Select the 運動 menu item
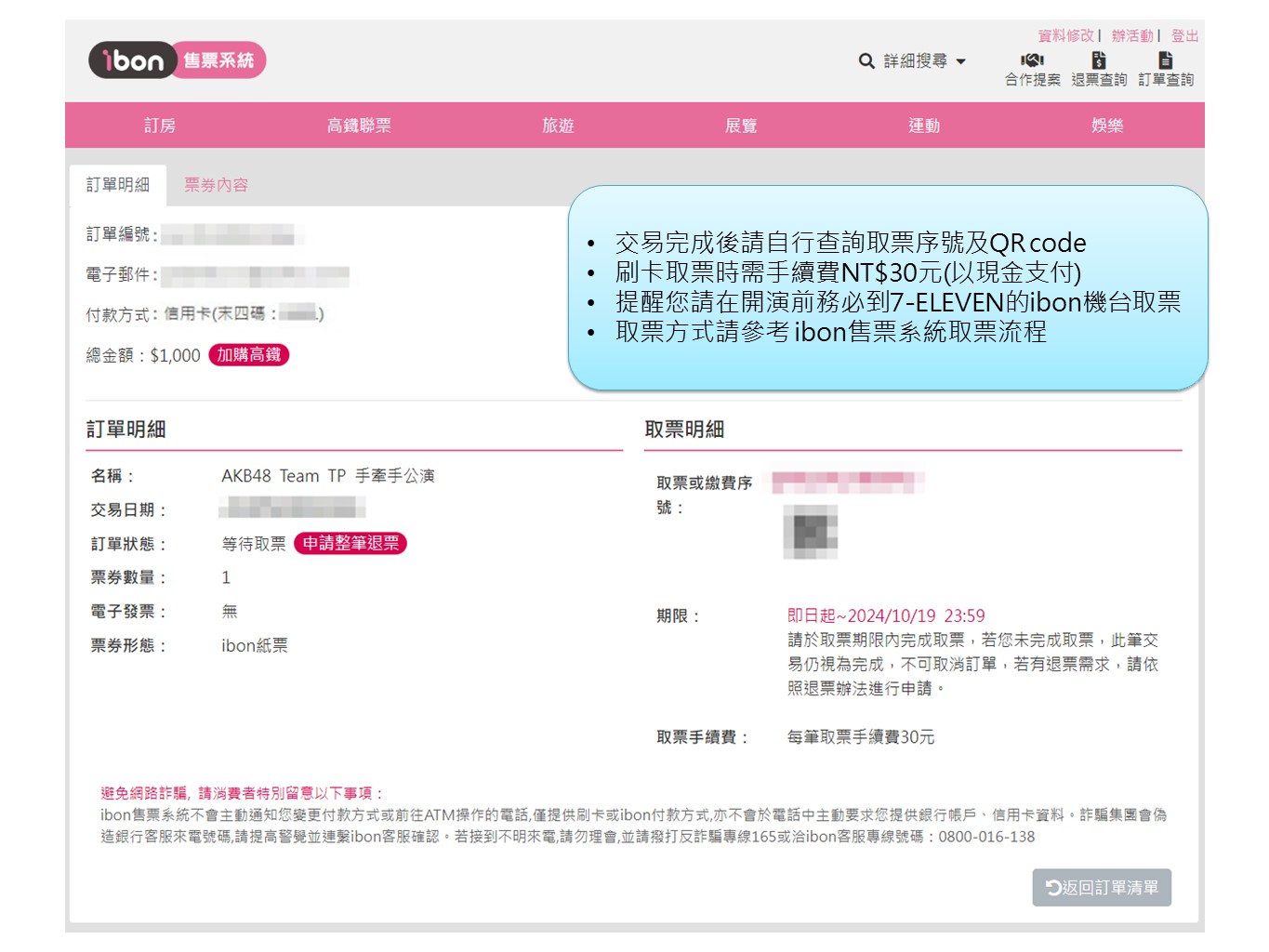Screen dimensions: 1269x952 [x=924, y=126]
